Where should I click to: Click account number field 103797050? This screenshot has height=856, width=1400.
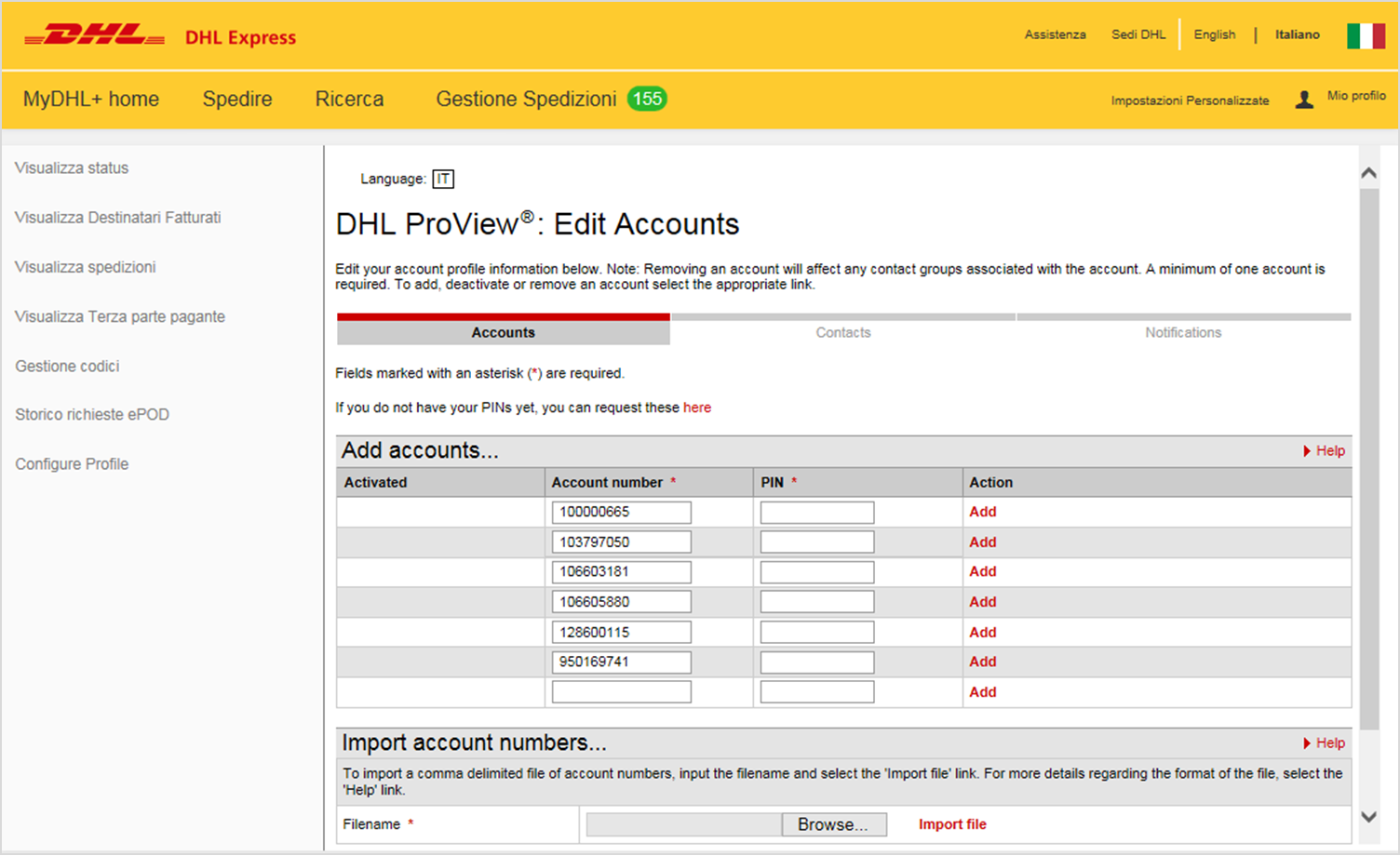(622, 542)
